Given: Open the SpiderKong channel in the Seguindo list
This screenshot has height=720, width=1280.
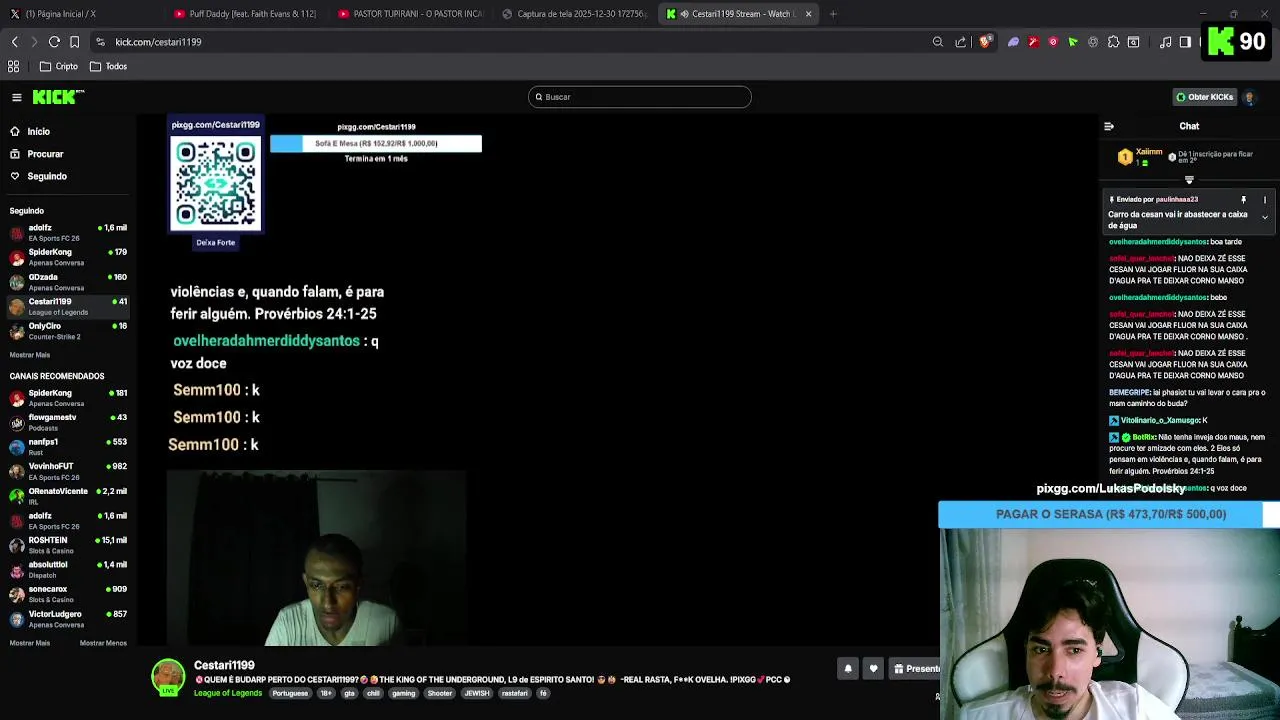Looking at the screenshot, I should click(x=68, y=257).
